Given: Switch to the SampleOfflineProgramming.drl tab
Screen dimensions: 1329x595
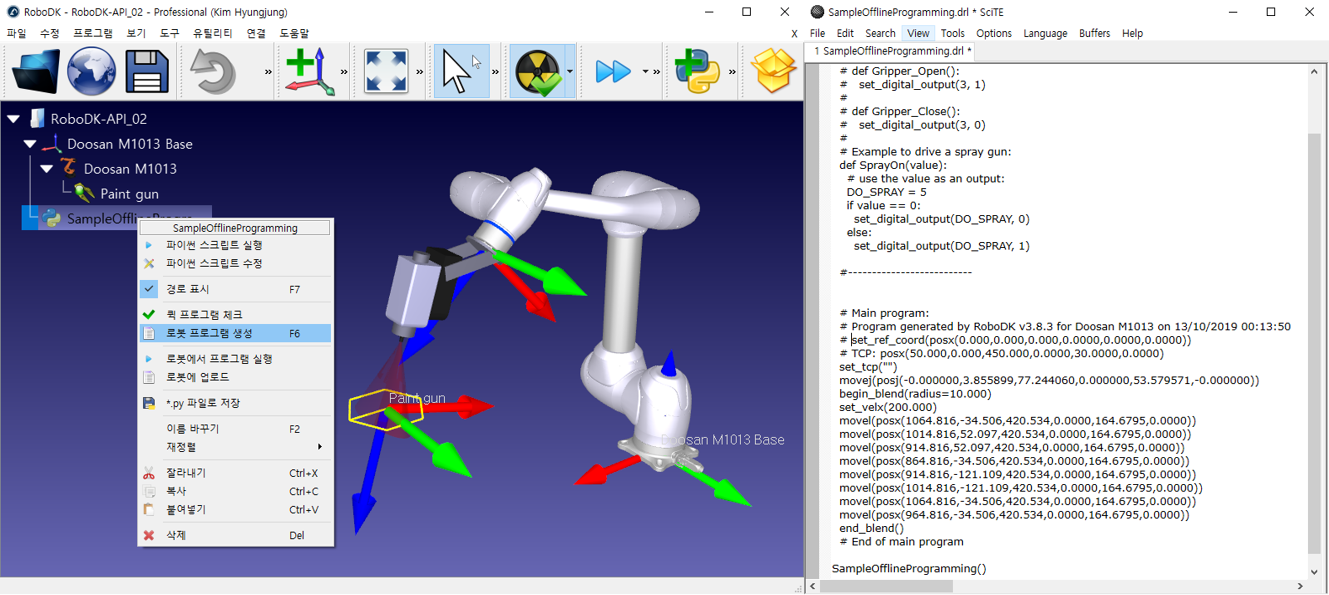Looking at the screenshot, I should click(x=892, y=51).
